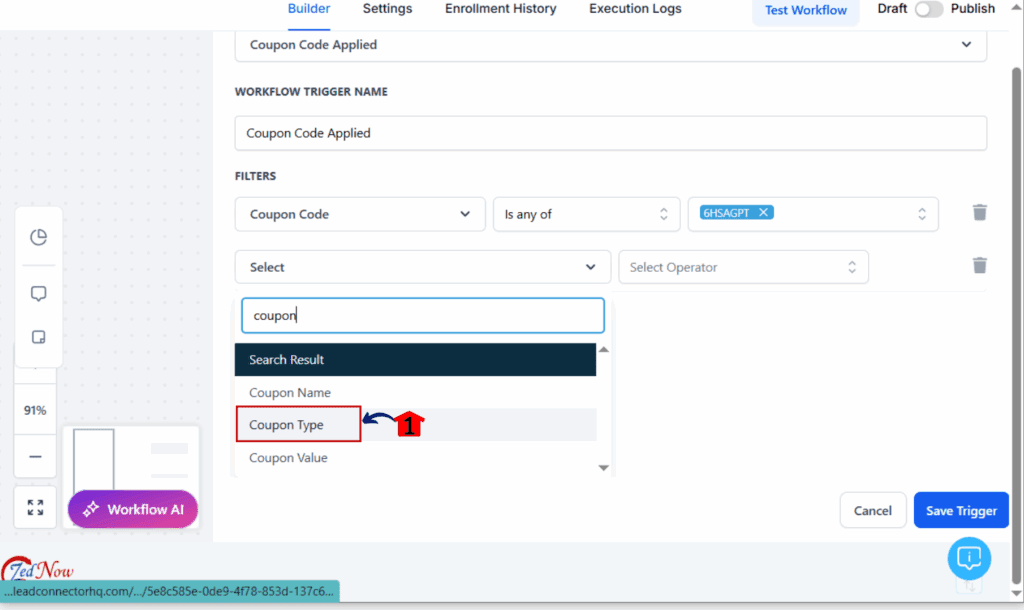Switch to the Settings tab
Image resolution: width=1024 pixels, height=610 pixels.
[x=387, y=9]
